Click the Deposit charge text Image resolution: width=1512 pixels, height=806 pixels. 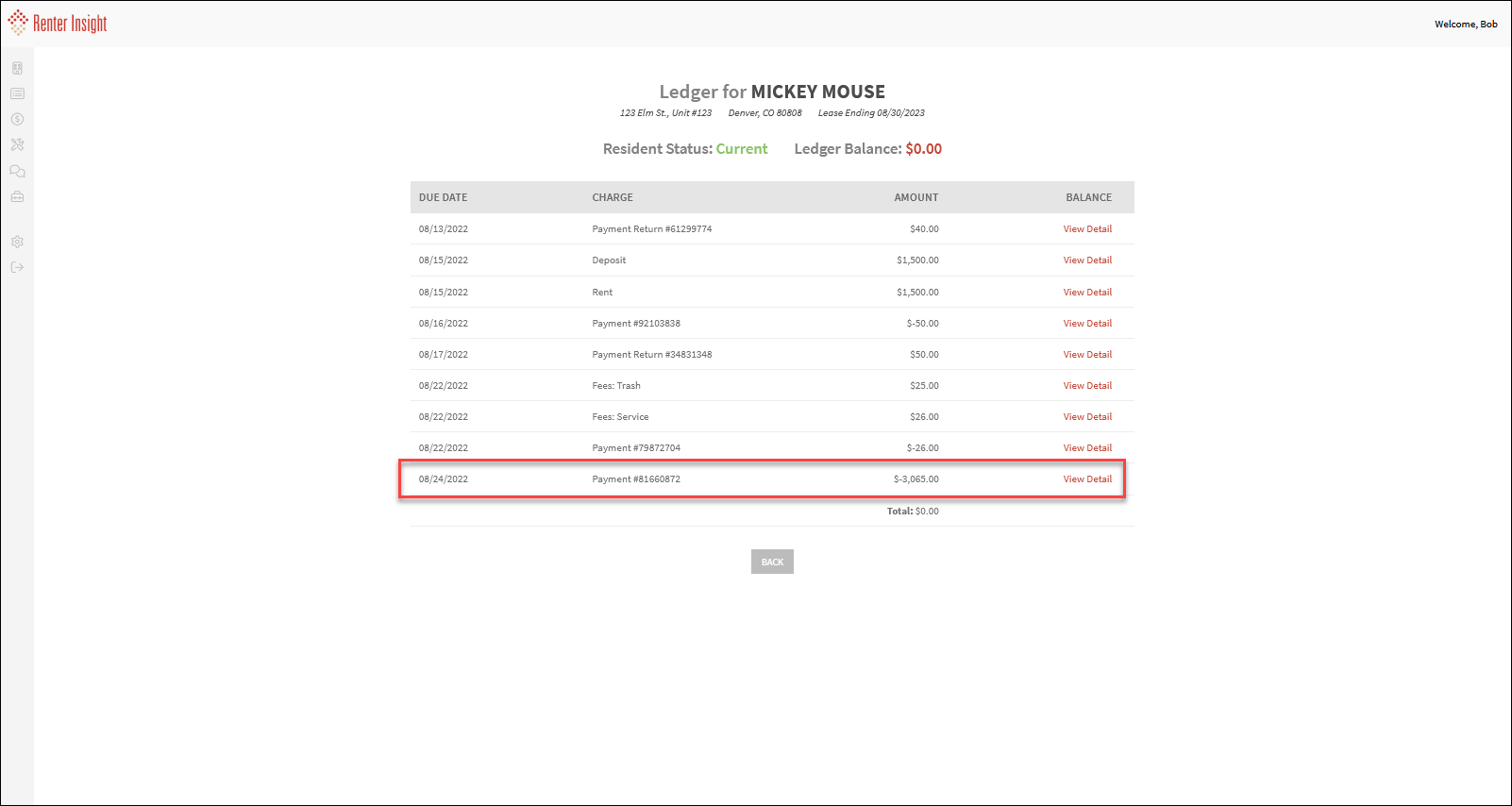609,260
